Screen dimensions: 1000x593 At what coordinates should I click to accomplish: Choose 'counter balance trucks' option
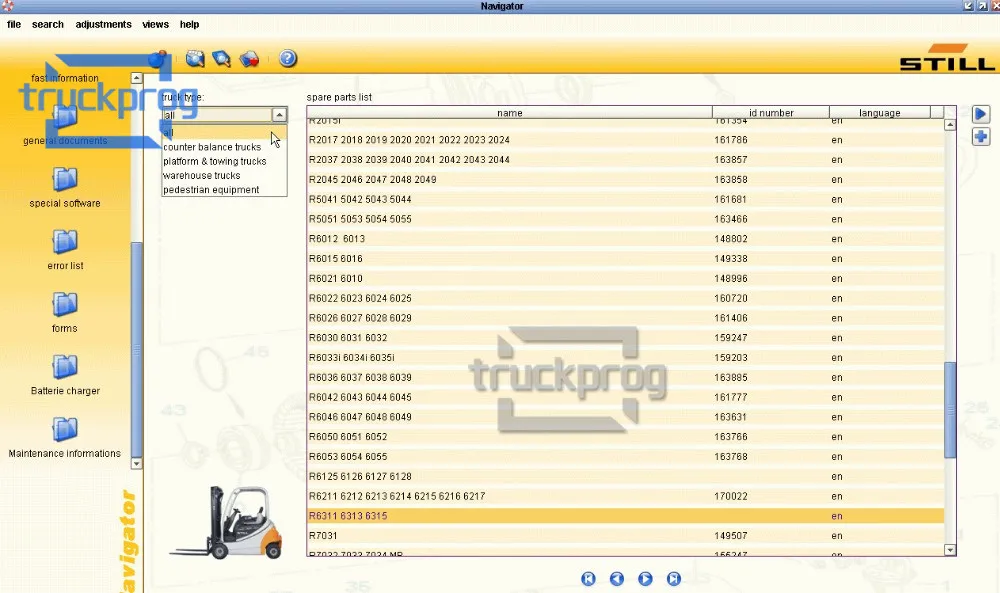pos(224,147)
